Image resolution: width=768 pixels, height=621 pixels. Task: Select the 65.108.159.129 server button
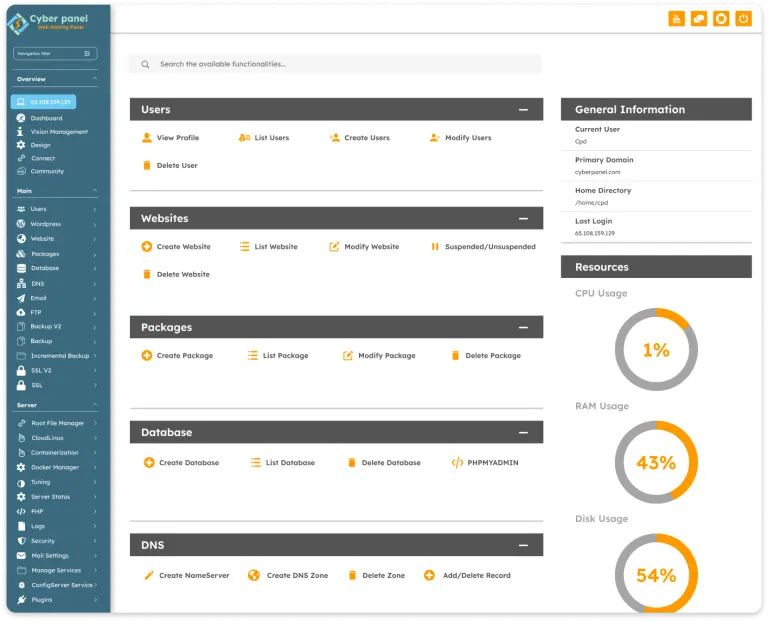[43, 102]
